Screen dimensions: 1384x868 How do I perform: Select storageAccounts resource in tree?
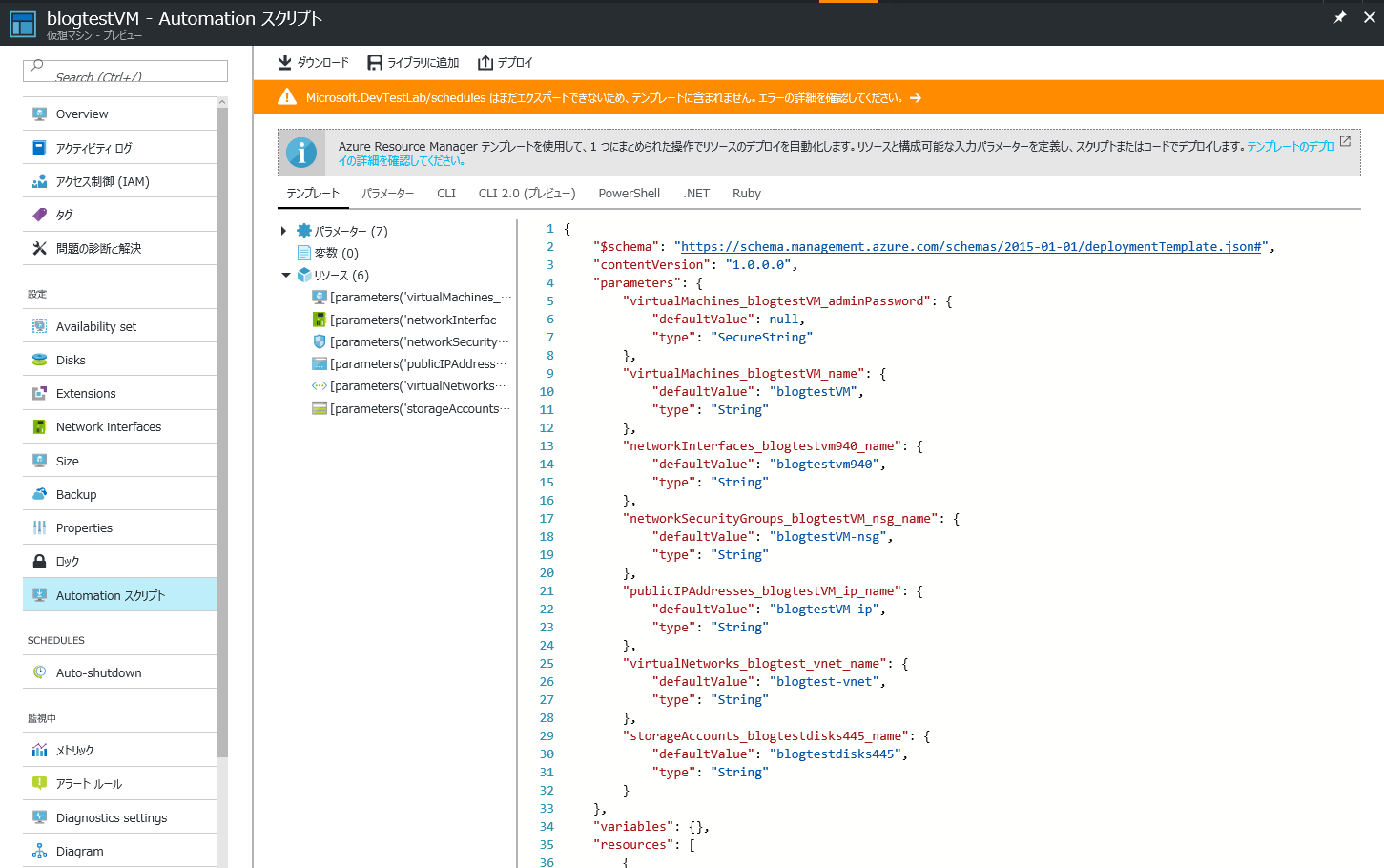(411, 408)
